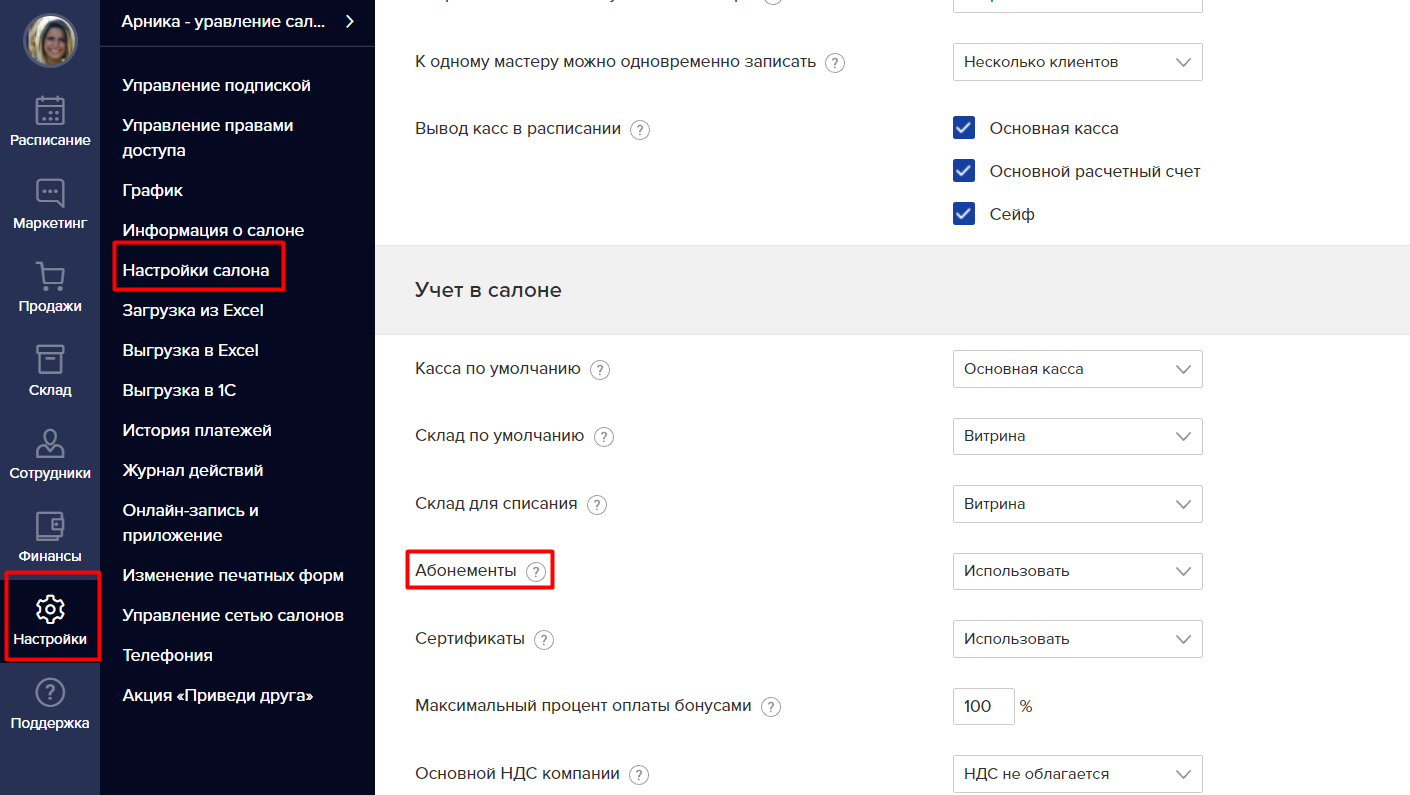The image size is (1410, 795).
Task: Open the Сертификаты dropdown
Action: tap(1077, 639)
